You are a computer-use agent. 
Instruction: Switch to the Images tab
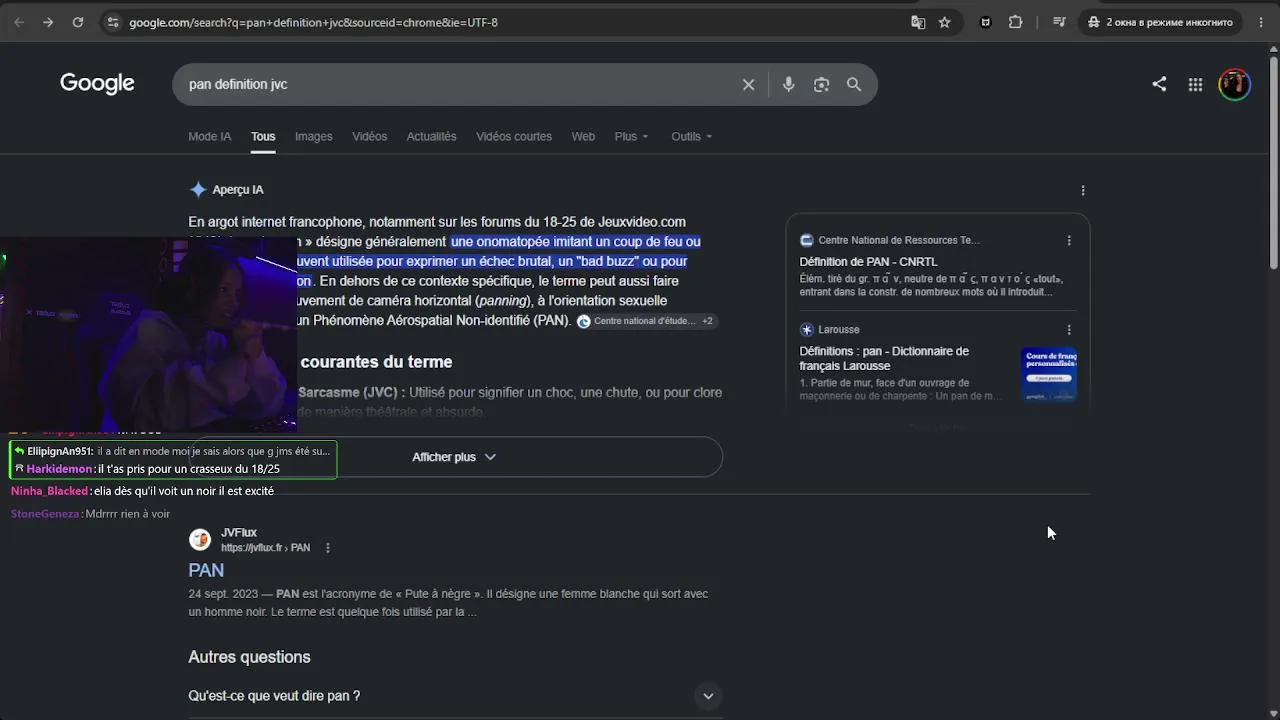(313, 136)
